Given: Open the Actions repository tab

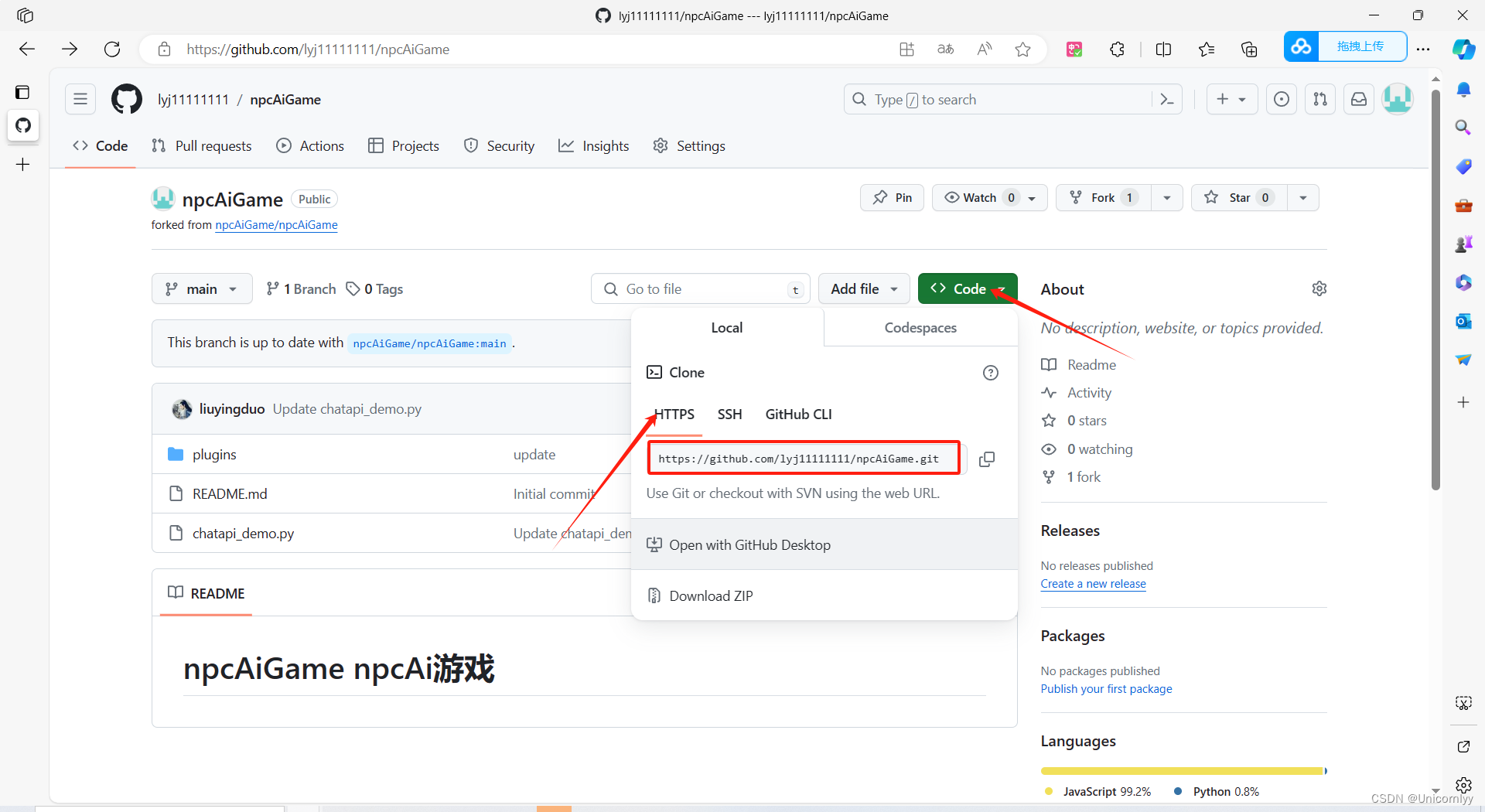Looking at the screenshot, I should (310, 146).
